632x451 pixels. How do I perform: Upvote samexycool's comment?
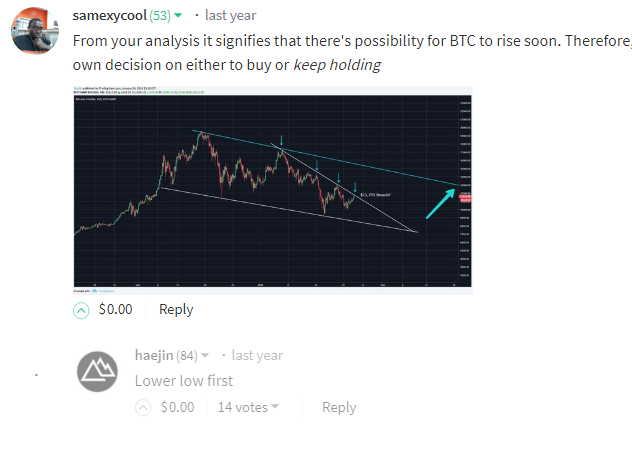(x=81, y=310)
